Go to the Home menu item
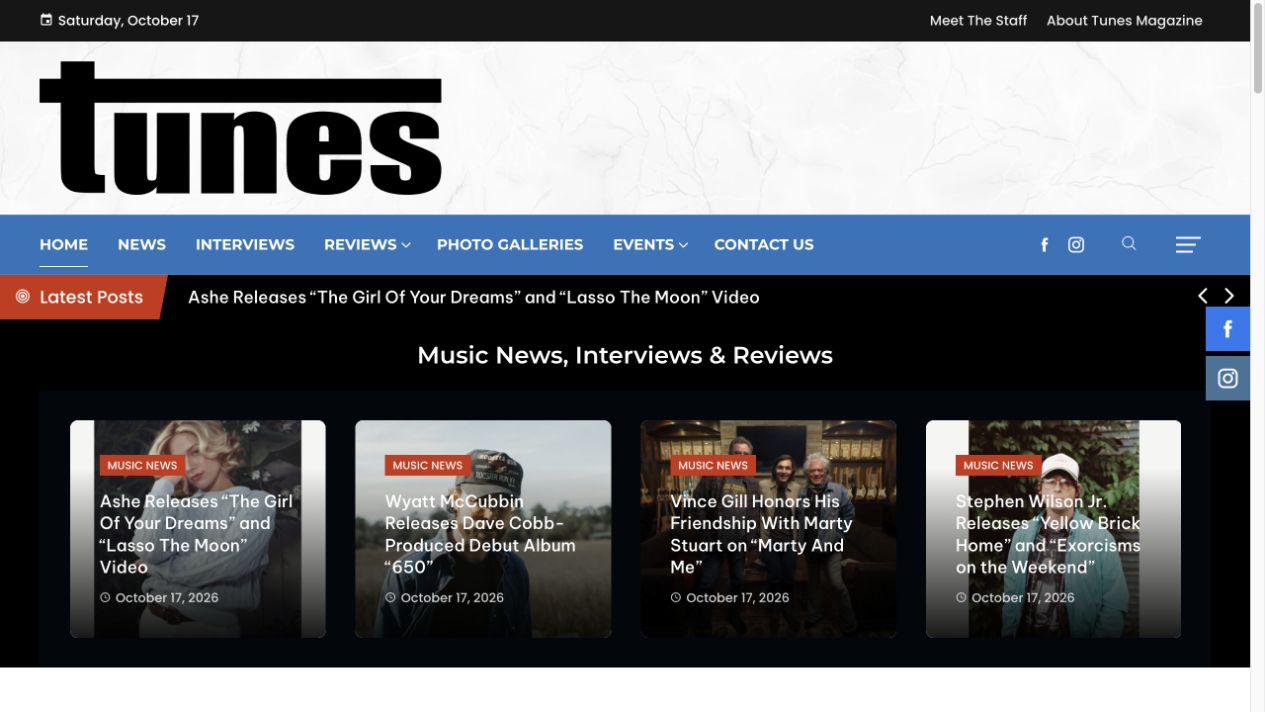This screenshot has height=712, width=1265. click(64, 245)
